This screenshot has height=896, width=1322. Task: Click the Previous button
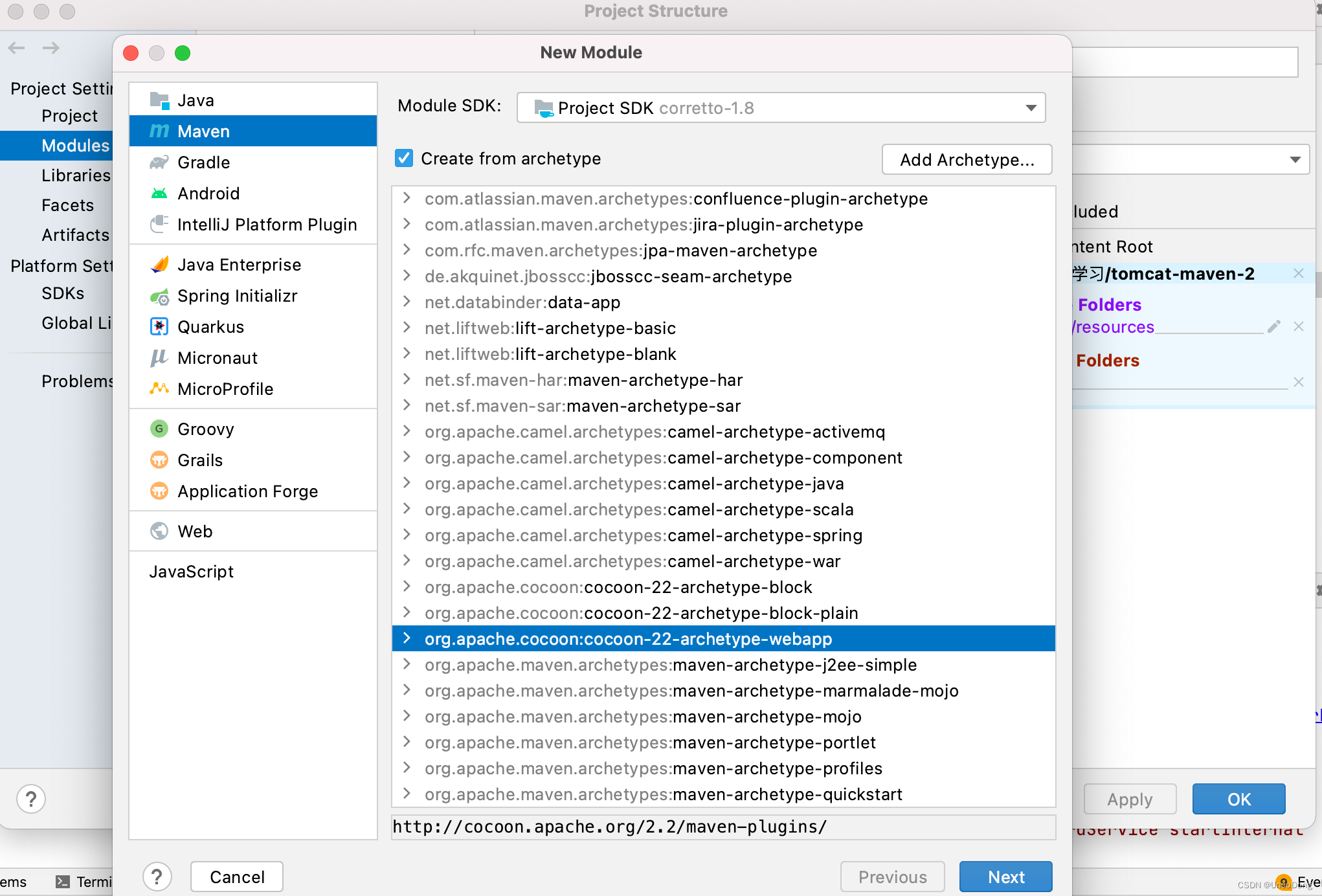click(893, 877)
